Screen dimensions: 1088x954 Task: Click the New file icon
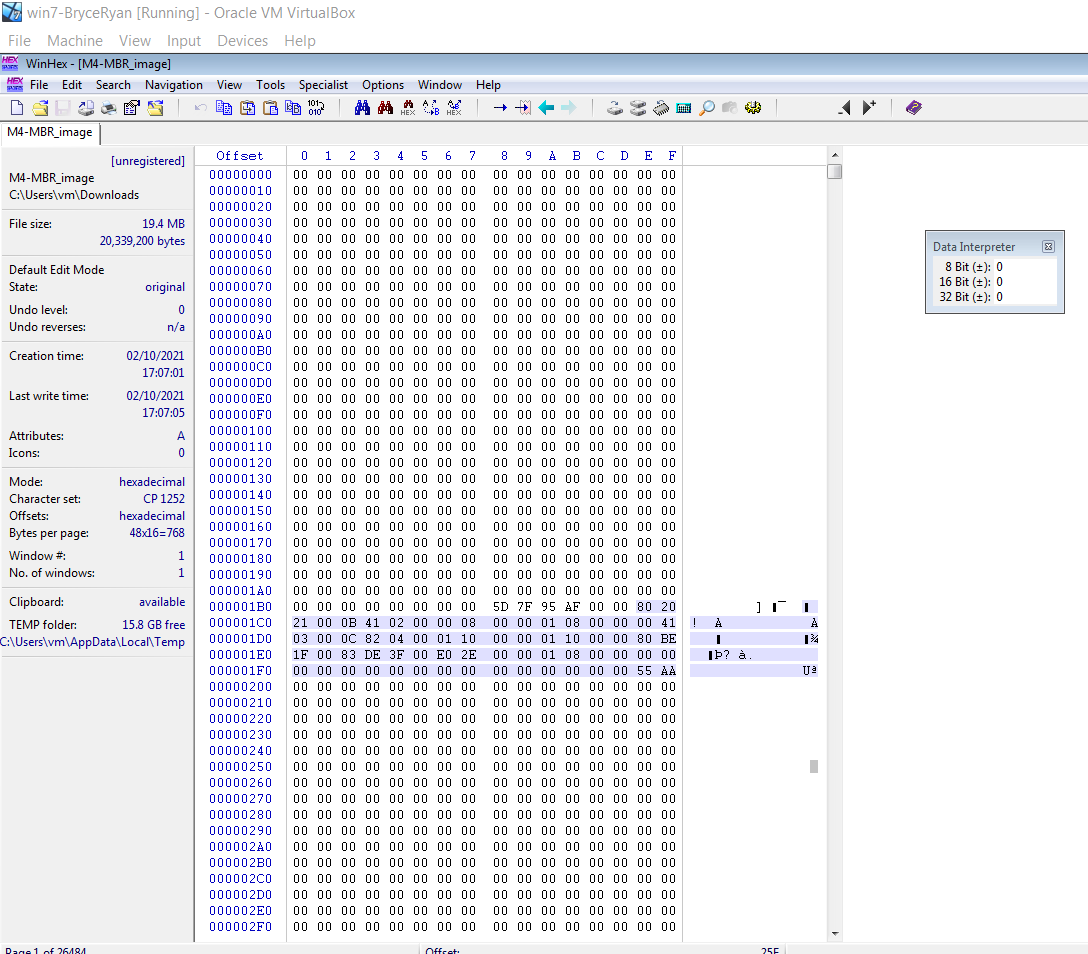16,108
